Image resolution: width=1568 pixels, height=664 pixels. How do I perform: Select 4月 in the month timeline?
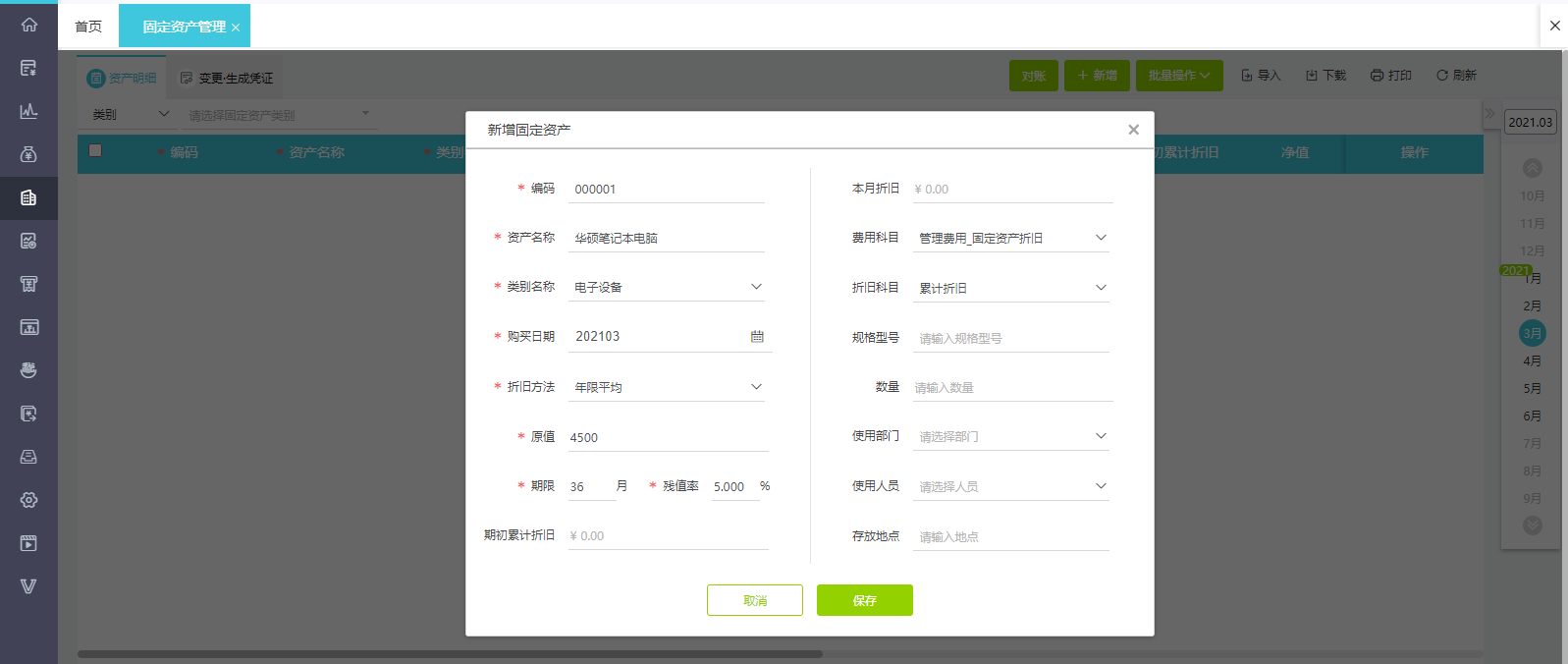[x=1532, y=361]
